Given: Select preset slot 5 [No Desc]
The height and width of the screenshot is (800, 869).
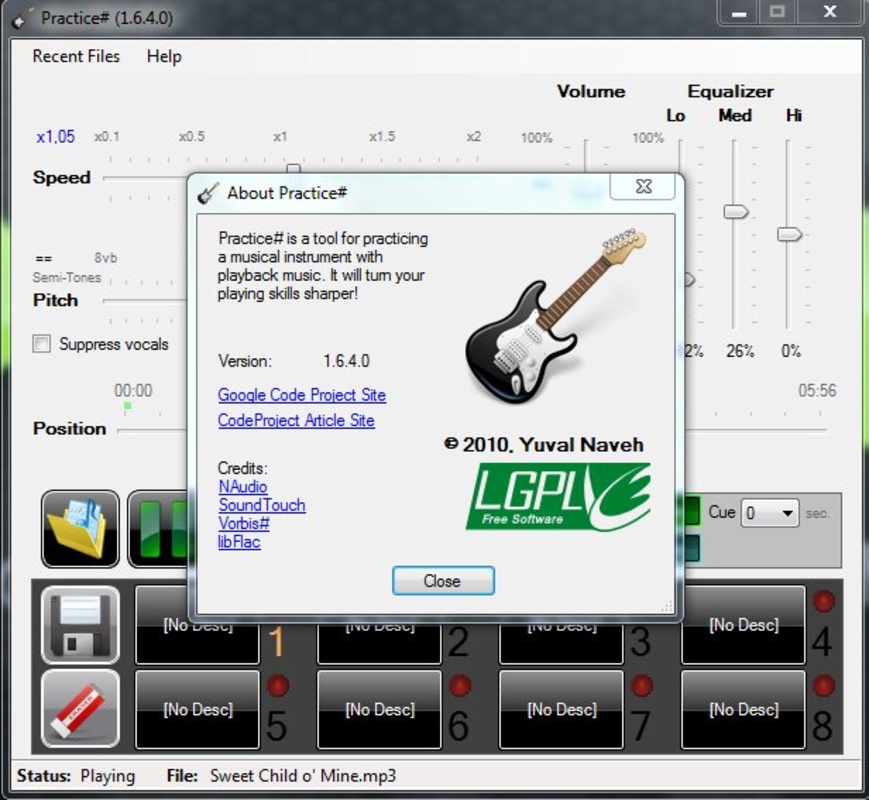Looking at the screenshot, I should (x=197, y=710).
